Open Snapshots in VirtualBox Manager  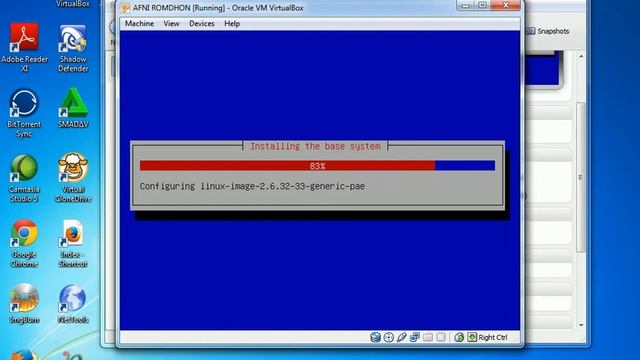point(548,31)
